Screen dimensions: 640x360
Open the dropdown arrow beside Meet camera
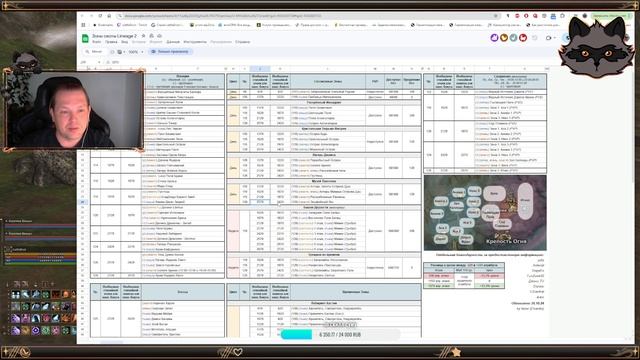click(x=555, y=38)
